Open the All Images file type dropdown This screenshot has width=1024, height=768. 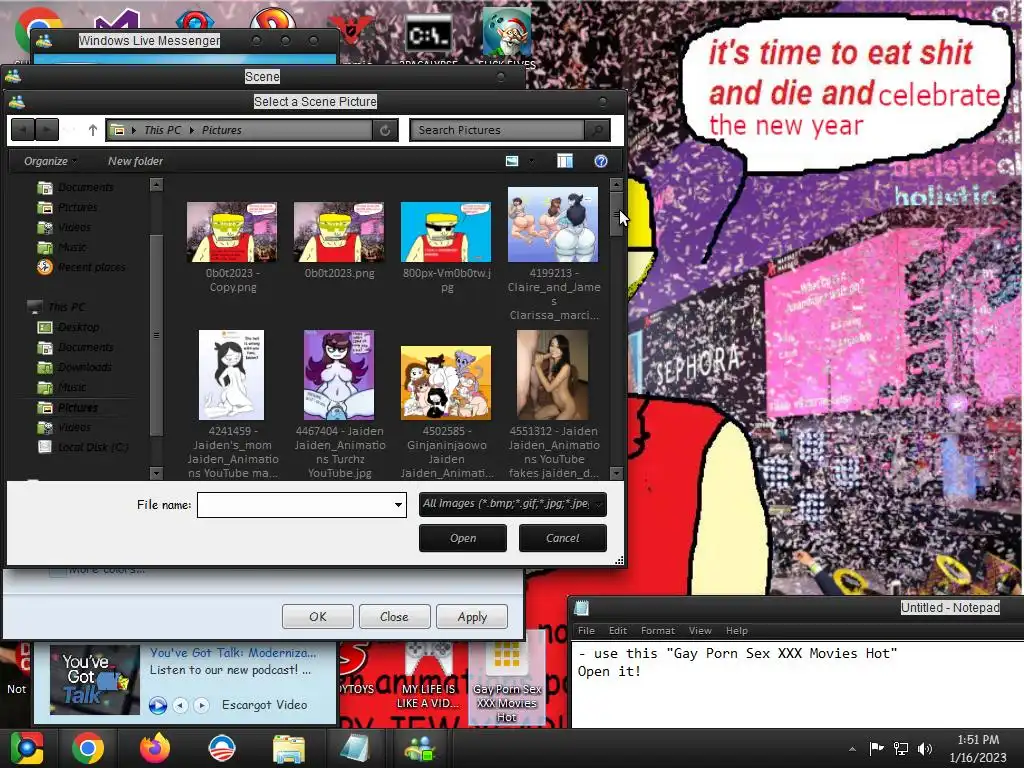(513, 504)
